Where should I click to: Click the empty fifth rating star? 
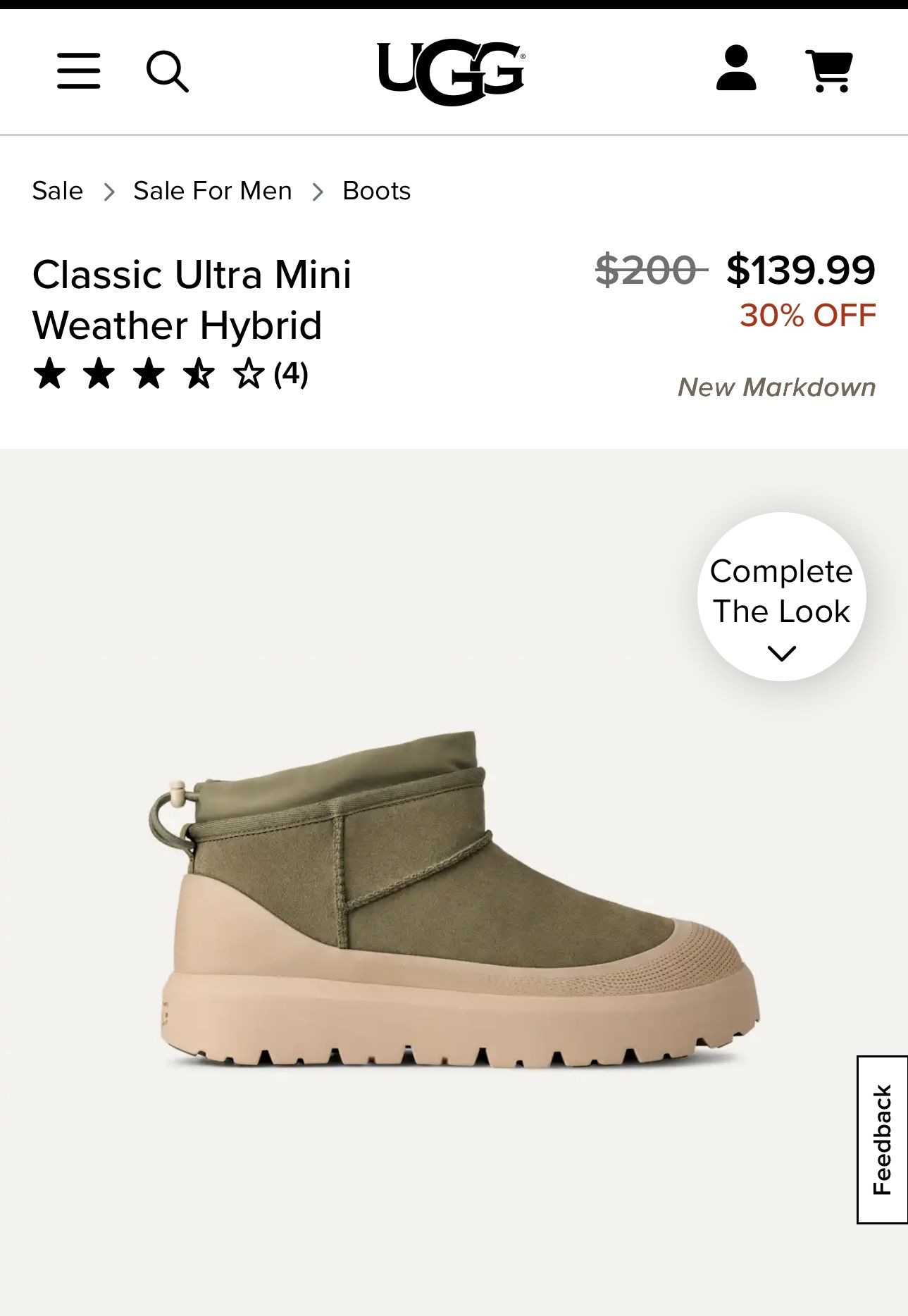tap(249, 373)
